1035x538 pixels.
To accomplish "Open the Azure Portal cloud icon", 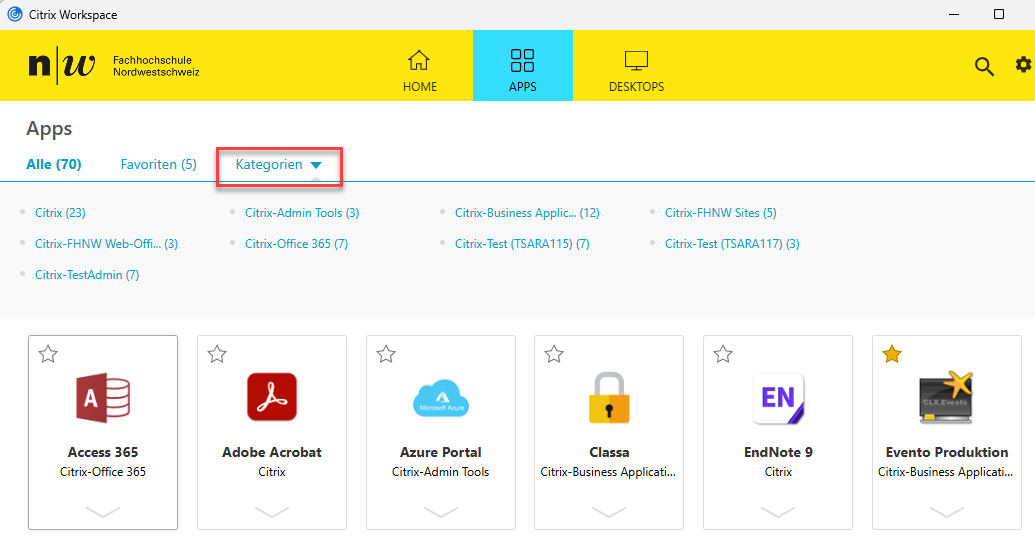I will (441, 397).
